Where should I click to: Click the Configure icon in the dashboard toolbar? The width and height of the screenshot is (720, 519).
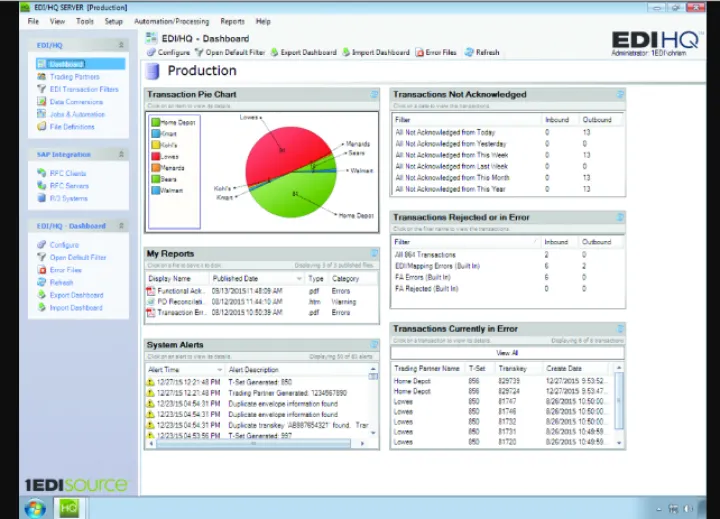(x=151, y=52)
